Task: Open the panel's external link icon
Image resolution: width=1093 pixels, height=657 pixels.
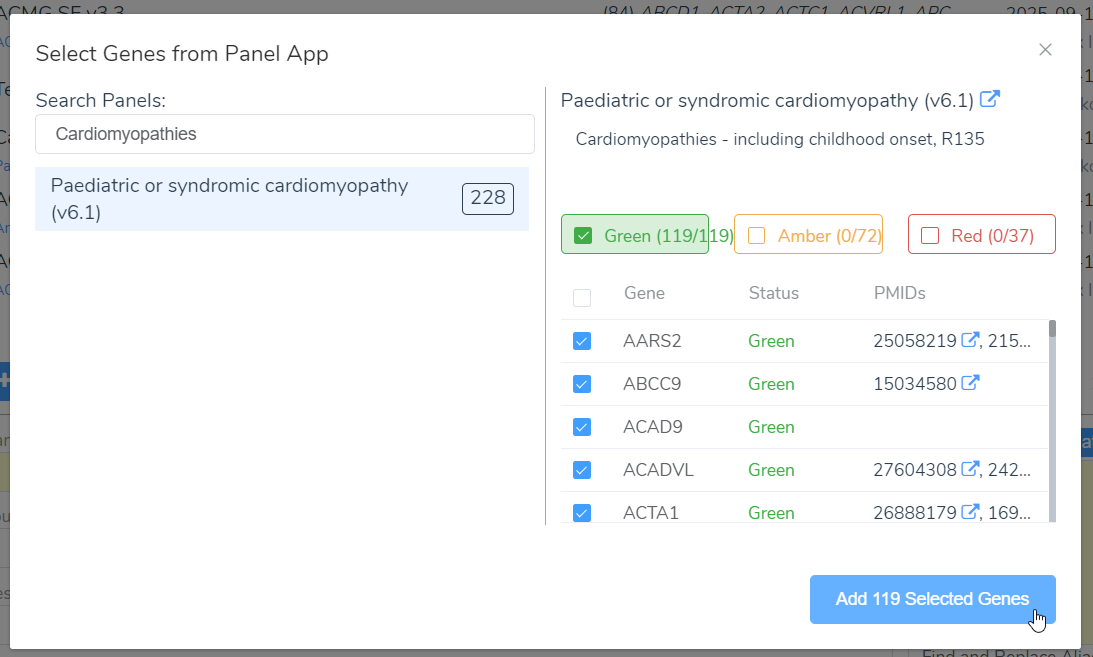Action: click(x=990, y=99)
